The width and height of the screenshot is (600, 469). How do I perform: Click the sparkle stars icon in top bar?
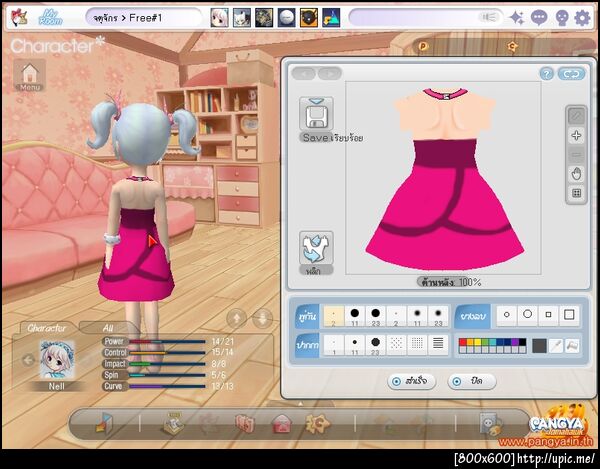[x=517, y=18]
